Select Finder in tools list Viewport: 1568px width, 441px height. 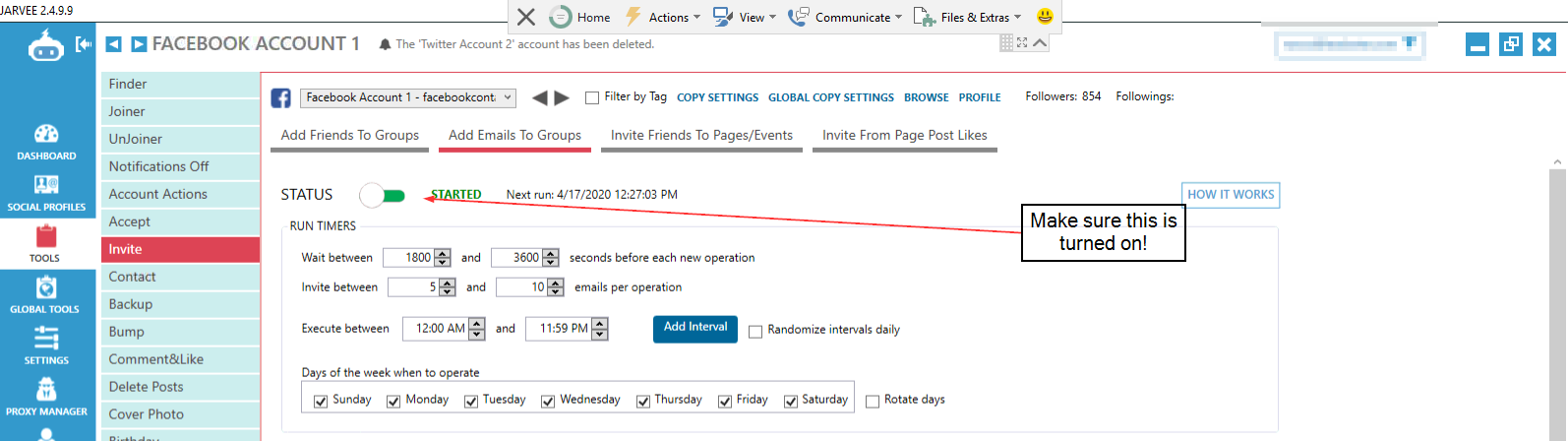click(180, 85)
